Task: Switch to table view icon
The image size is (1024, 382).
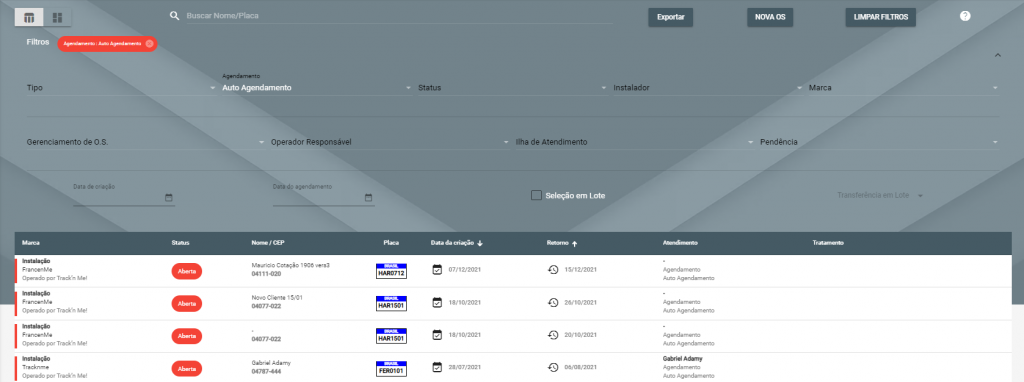Action: coord(29,18)
